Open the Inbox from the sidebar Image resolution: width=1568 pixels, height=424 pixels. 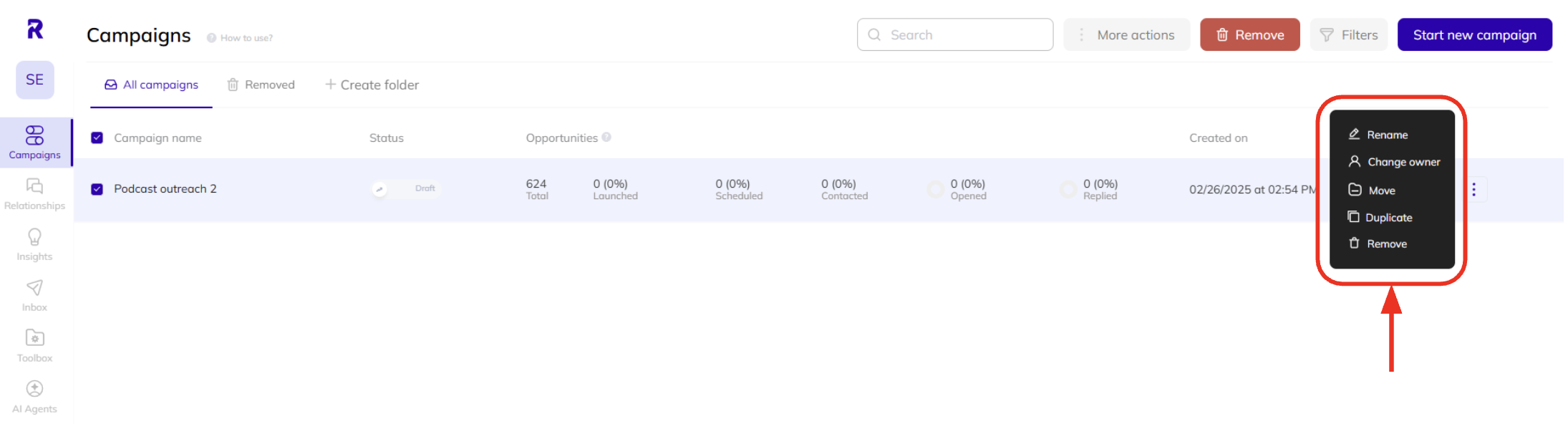point(34,294)
